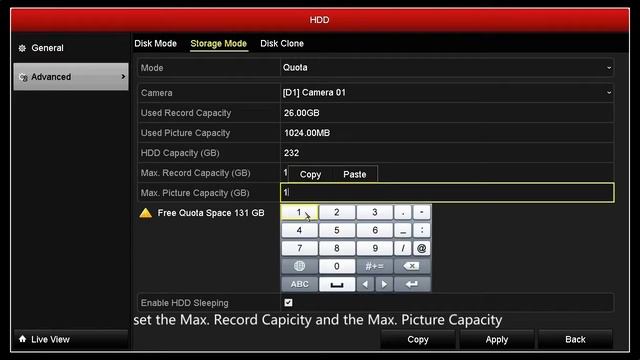Switch to the Storage Mode tab

218,43
